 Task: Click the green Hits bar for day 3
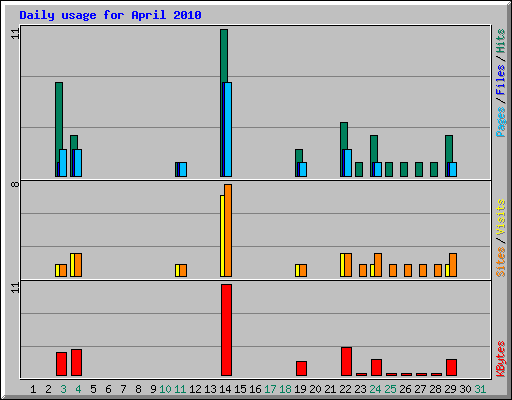click(x=59, y=115)
